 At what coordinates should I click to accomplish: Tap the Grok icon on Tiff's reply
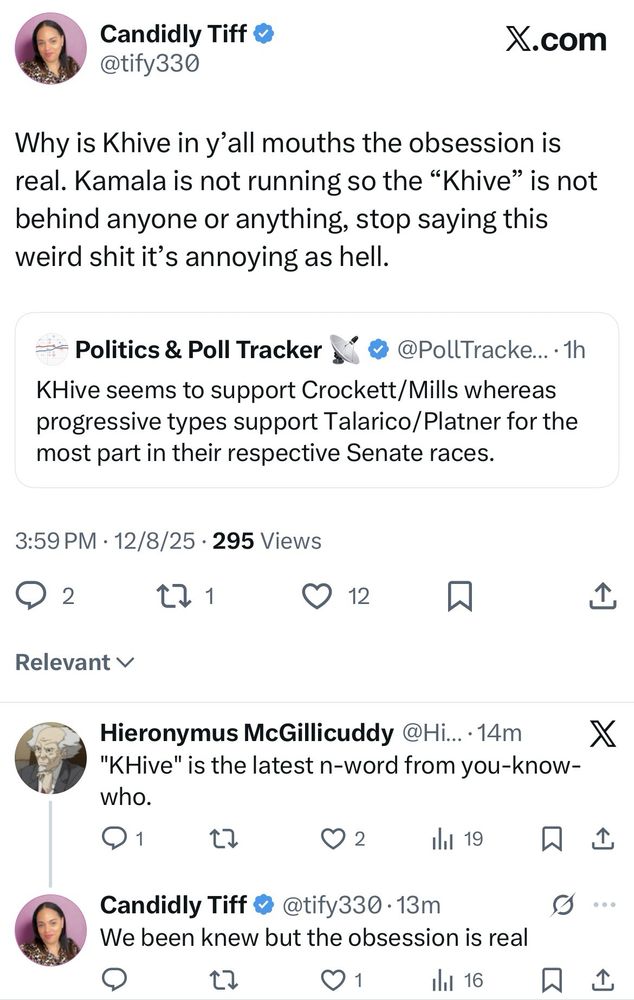pos(563,905)
